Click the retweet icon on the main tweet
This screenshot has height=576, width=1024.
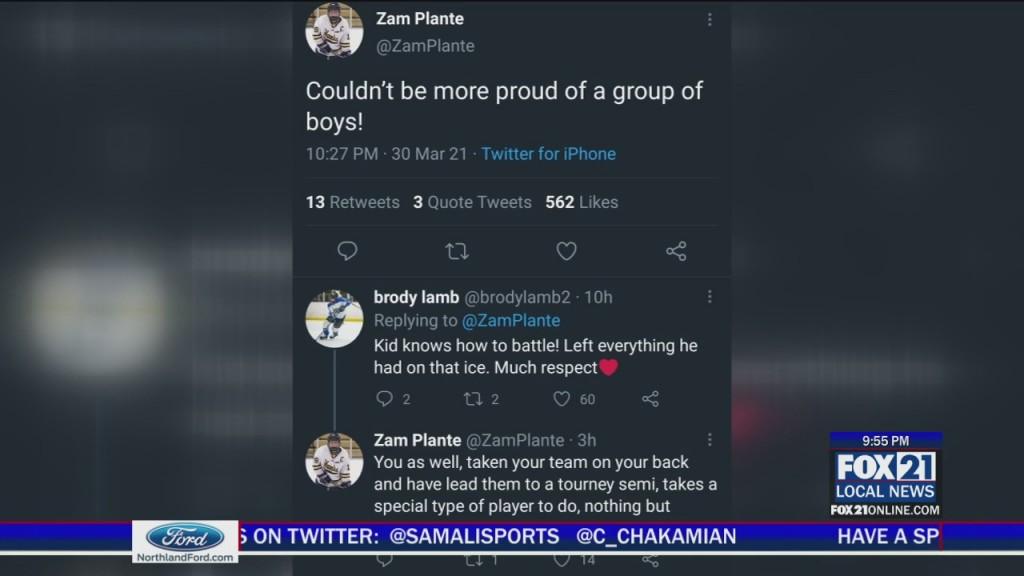coord(457,251)
